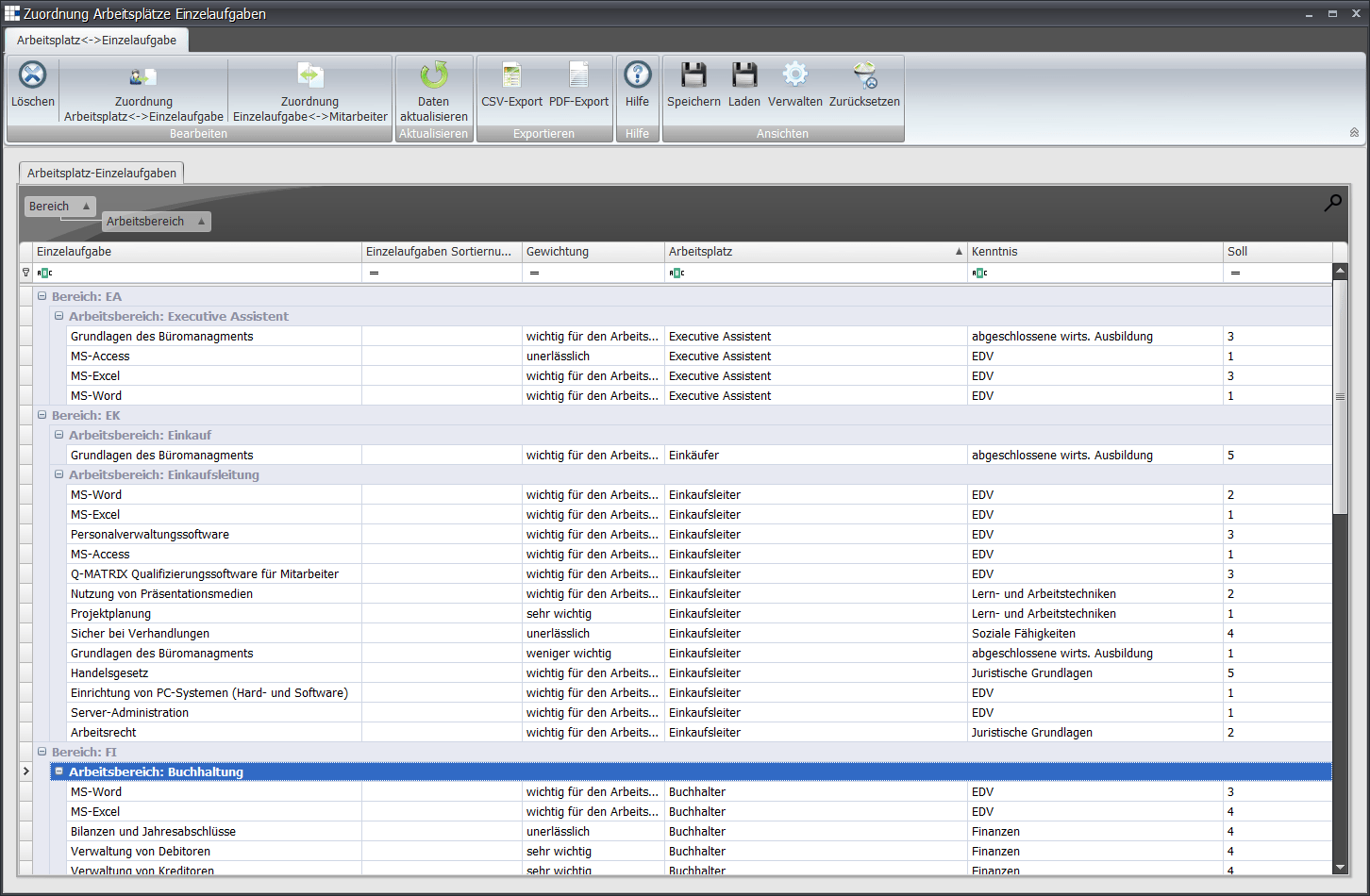Open the Hilfe help icon
The height and width of the screenshot is (896, 1370).
[x=637, y=76]
